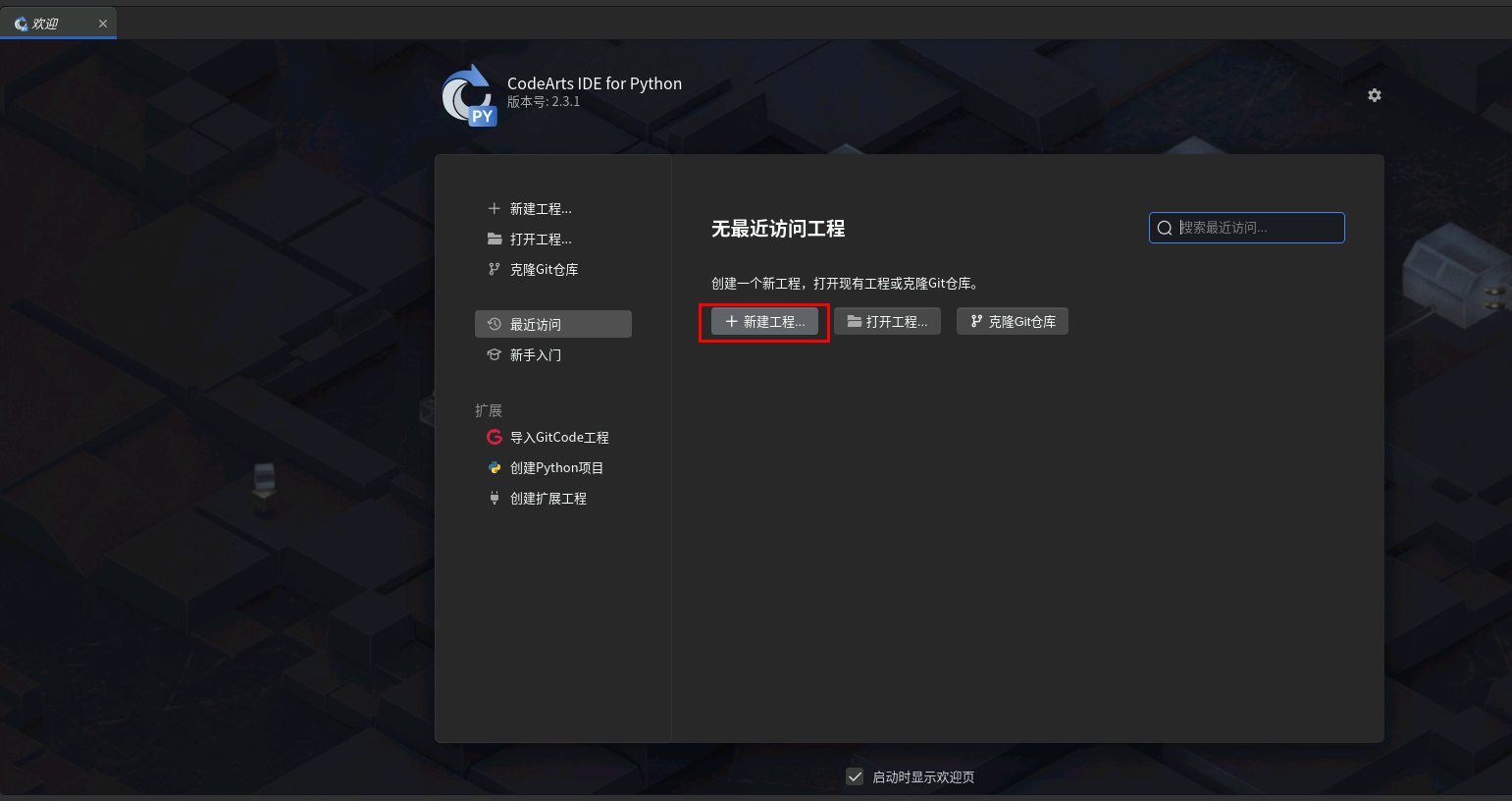Click the git branch icon beside sidebar 克隆Git仓库
The height and width of the screenshot is (801, 1512).
point(495,269)
